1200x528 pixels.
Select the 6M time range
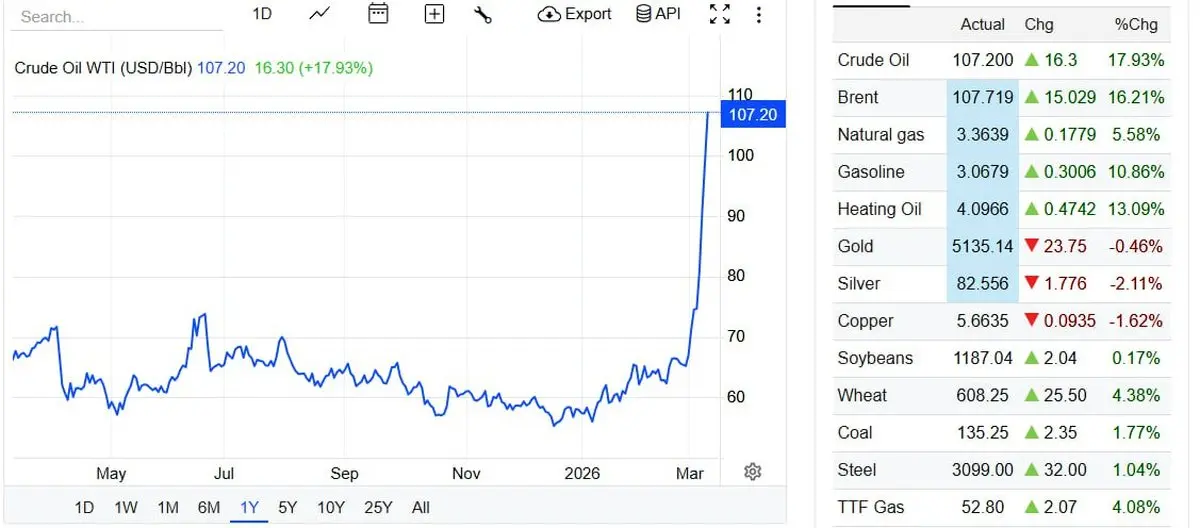click(209, 507)
